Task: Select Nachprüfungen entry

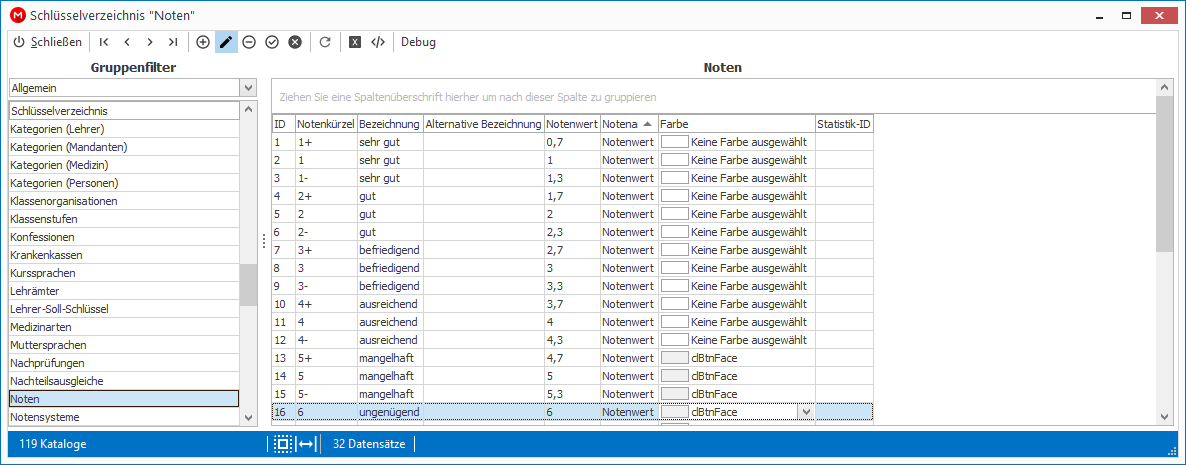Action: (x=124, y=363)
